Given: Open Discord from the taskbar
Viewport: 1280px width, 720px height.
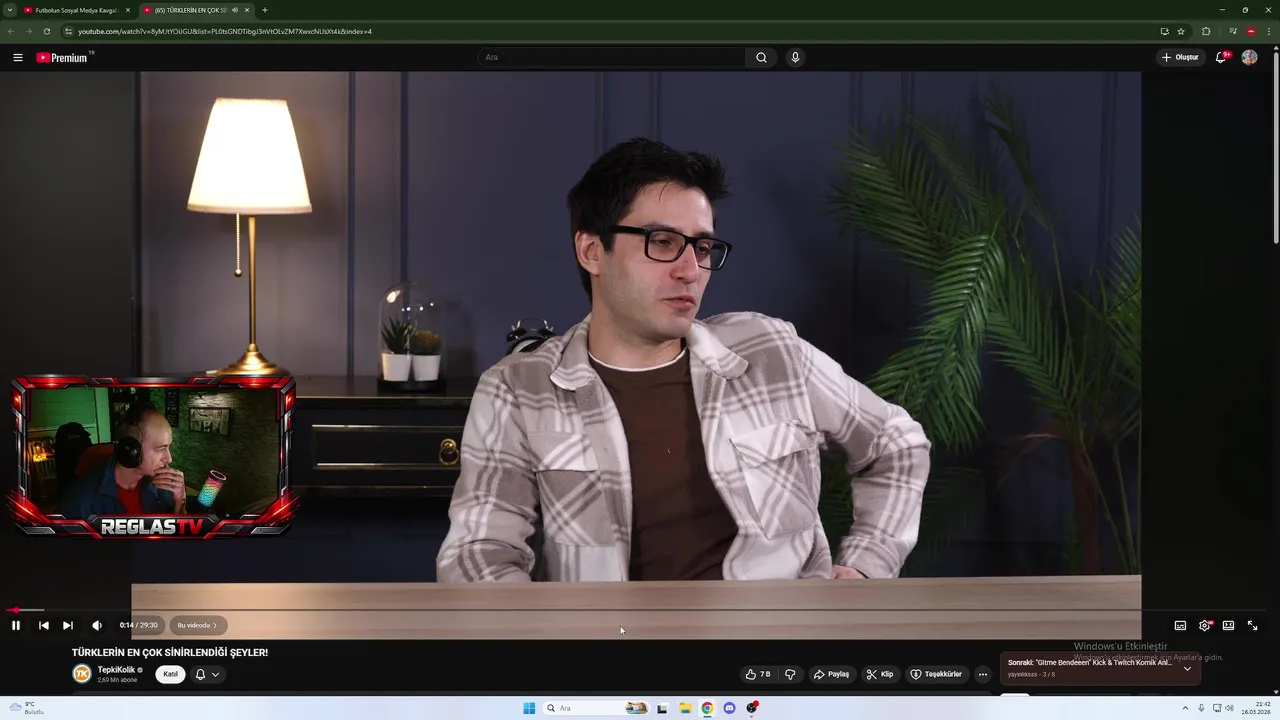Looking at the screenshot, I should [x=729, y=708].
